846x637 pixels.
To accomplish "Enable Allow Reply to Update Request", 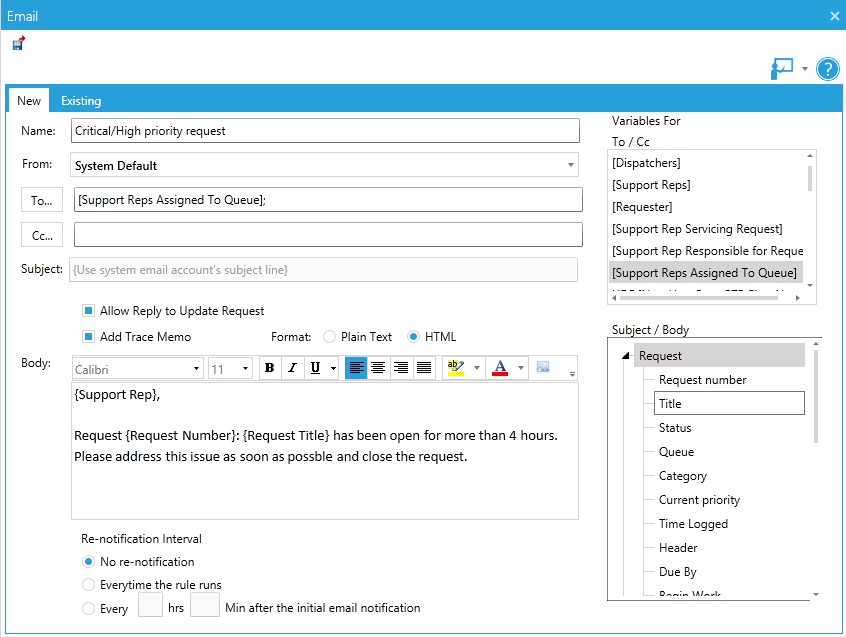I will 88,310.
